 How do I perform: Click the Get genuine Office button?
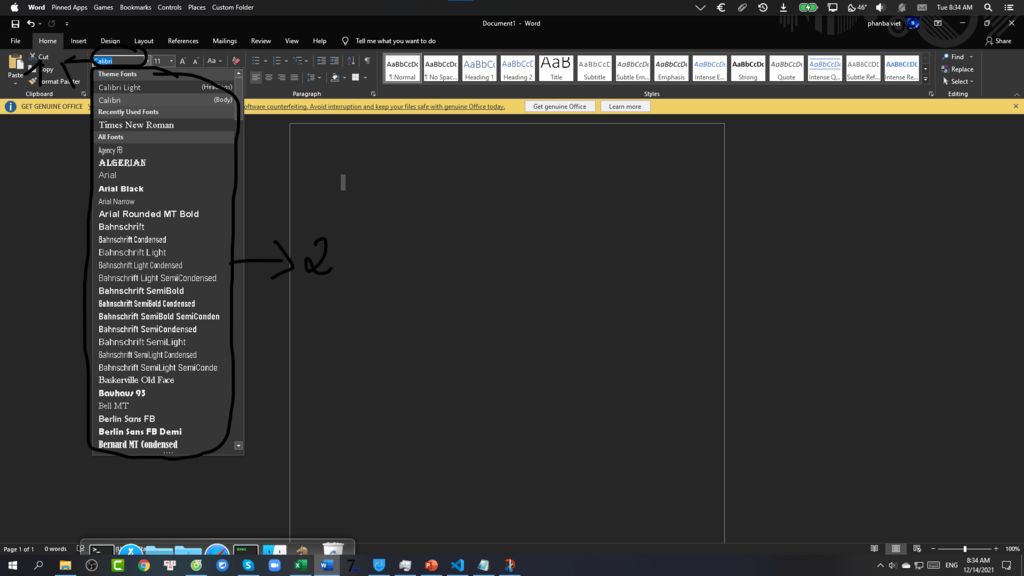(x=560, y=106)
